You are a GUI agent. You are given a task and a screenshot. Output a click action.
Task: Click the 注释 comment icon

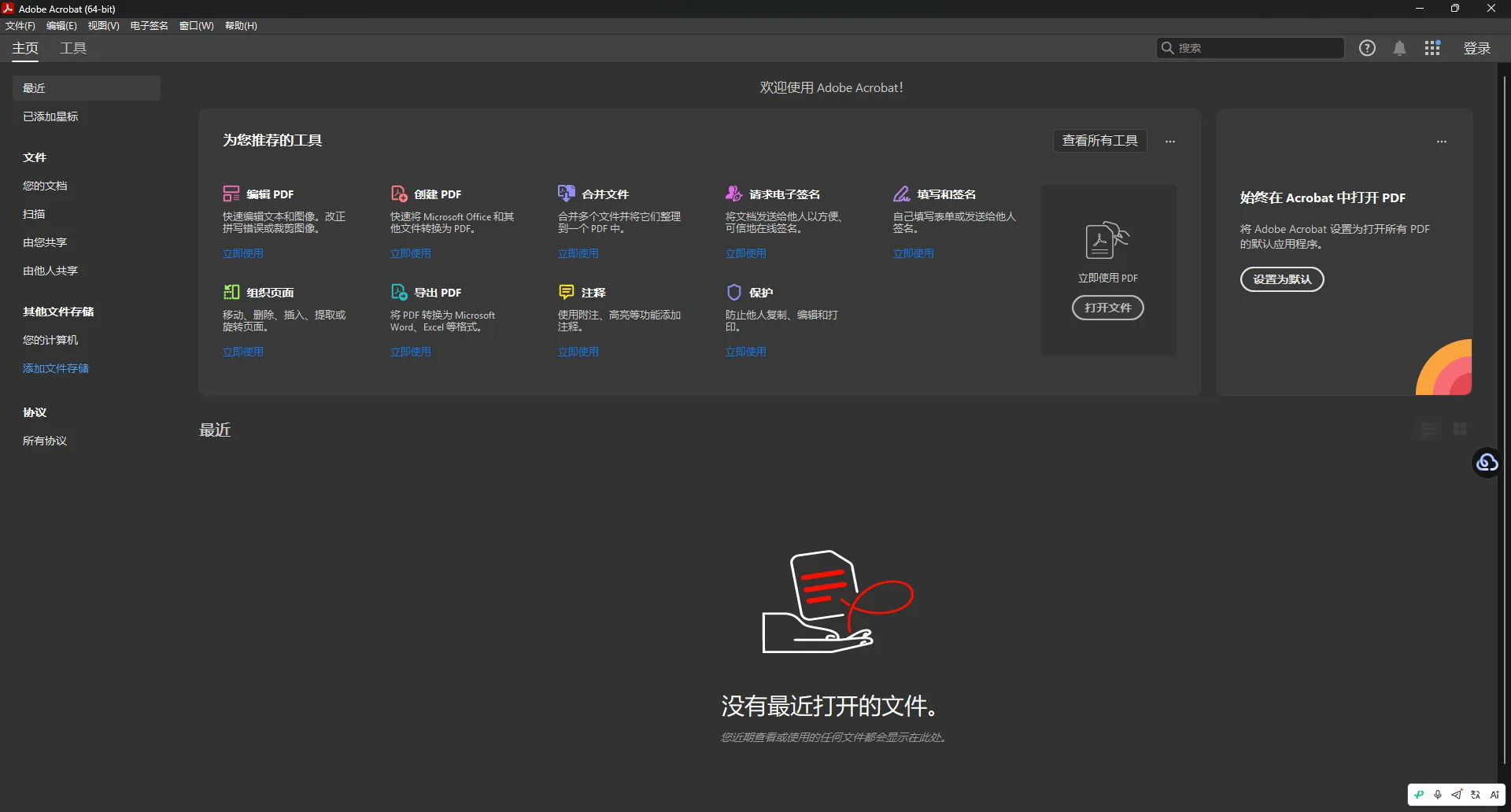pyautogui.click(x=567, y=292)
